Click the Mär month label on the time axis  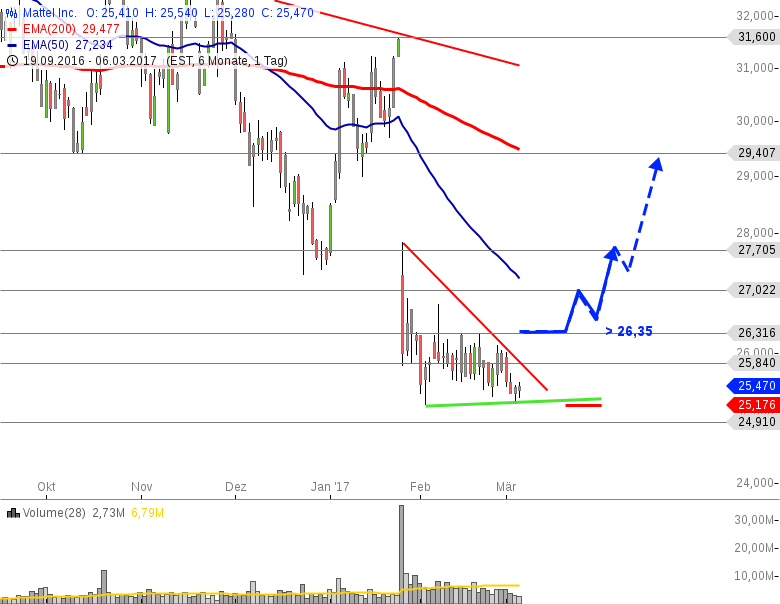(x=506, y=487)
